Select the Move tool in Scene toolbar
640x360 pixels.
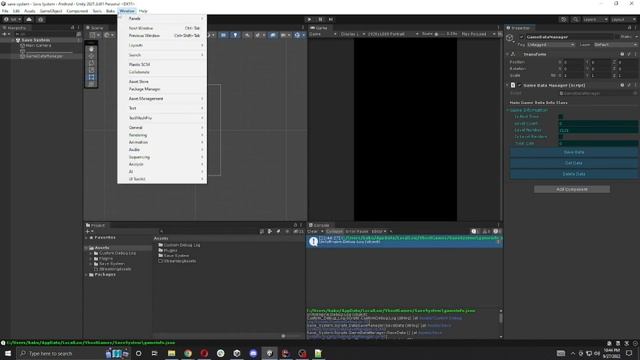(91, 56)
